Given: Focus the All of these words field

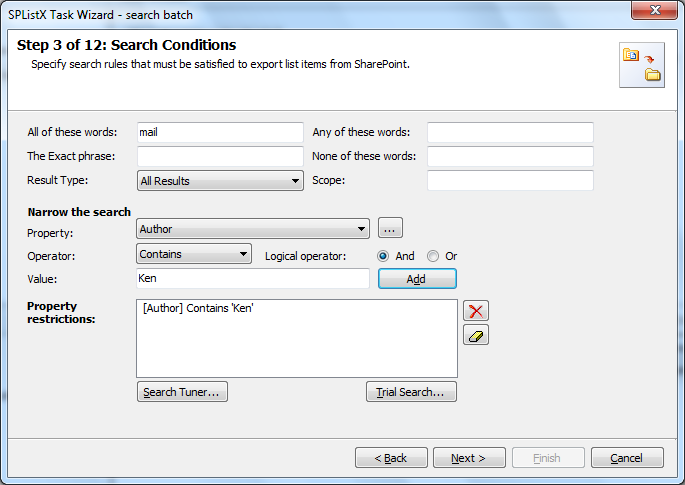Looking at the screenshot, I should (x=220, y=132).
